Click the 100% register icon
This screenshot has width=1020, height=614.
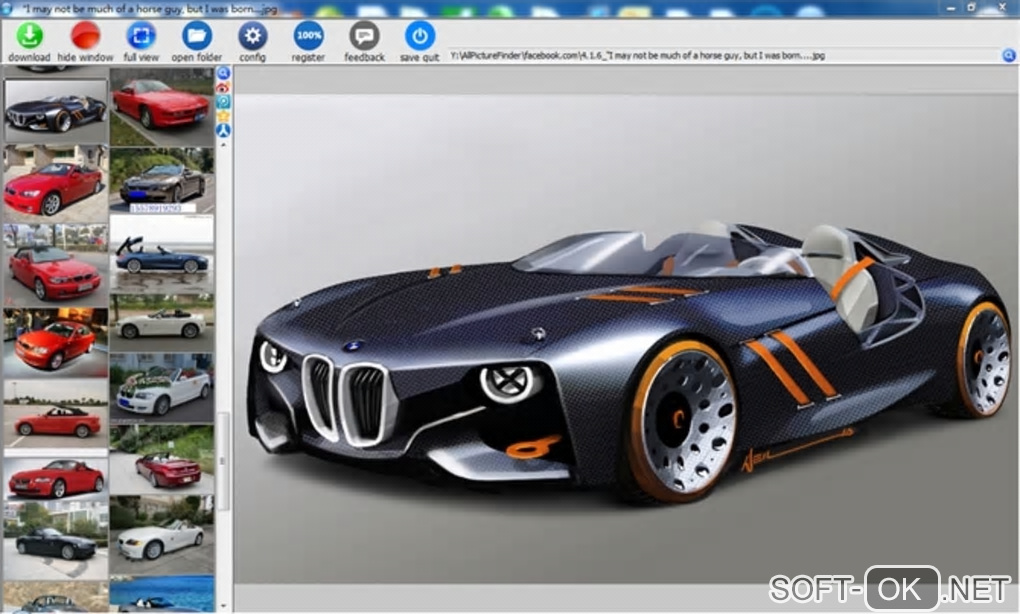[x=308, y=37]
